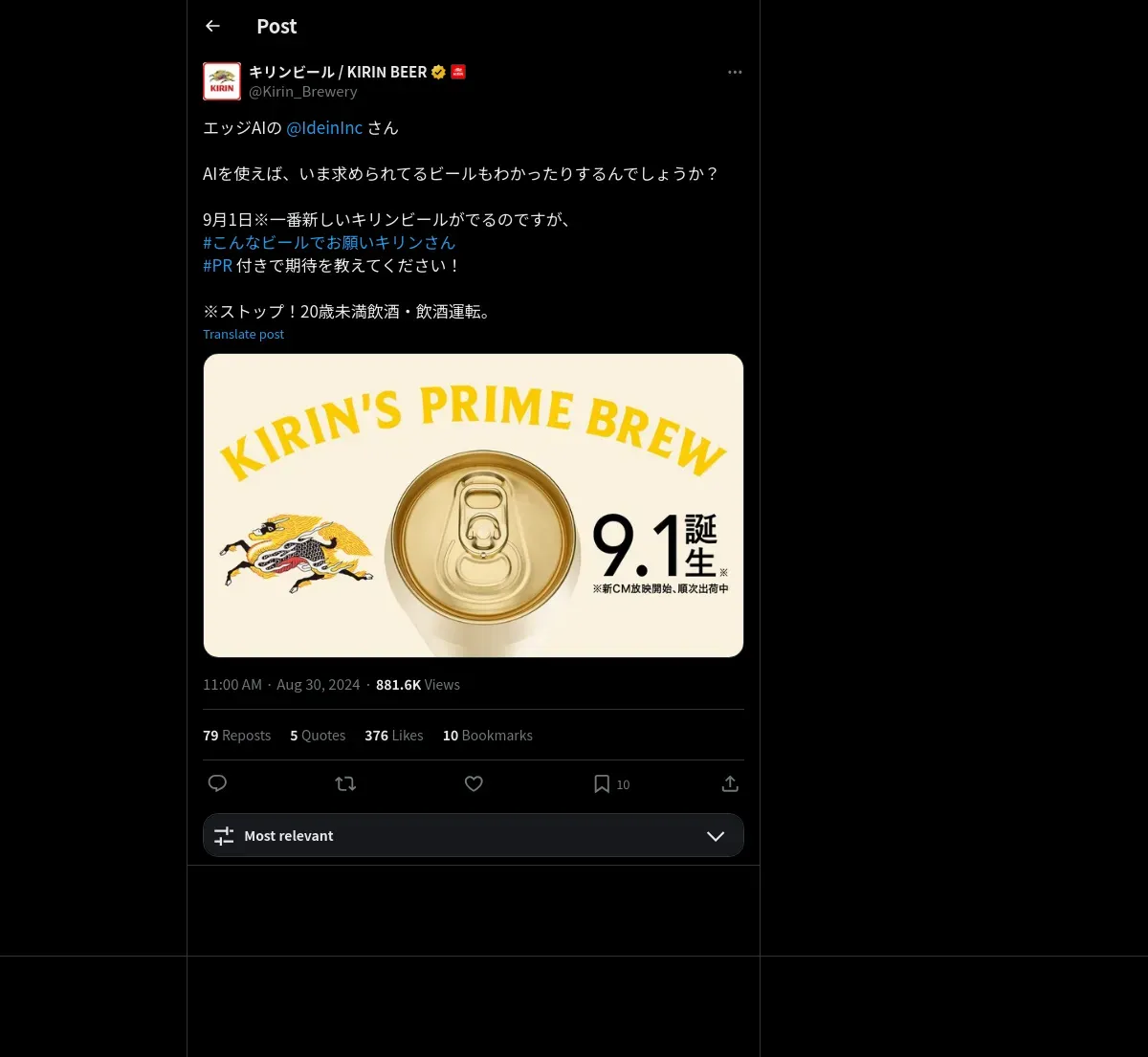Open the Kirin's Prime Brew image

click(x=474, y=505)
